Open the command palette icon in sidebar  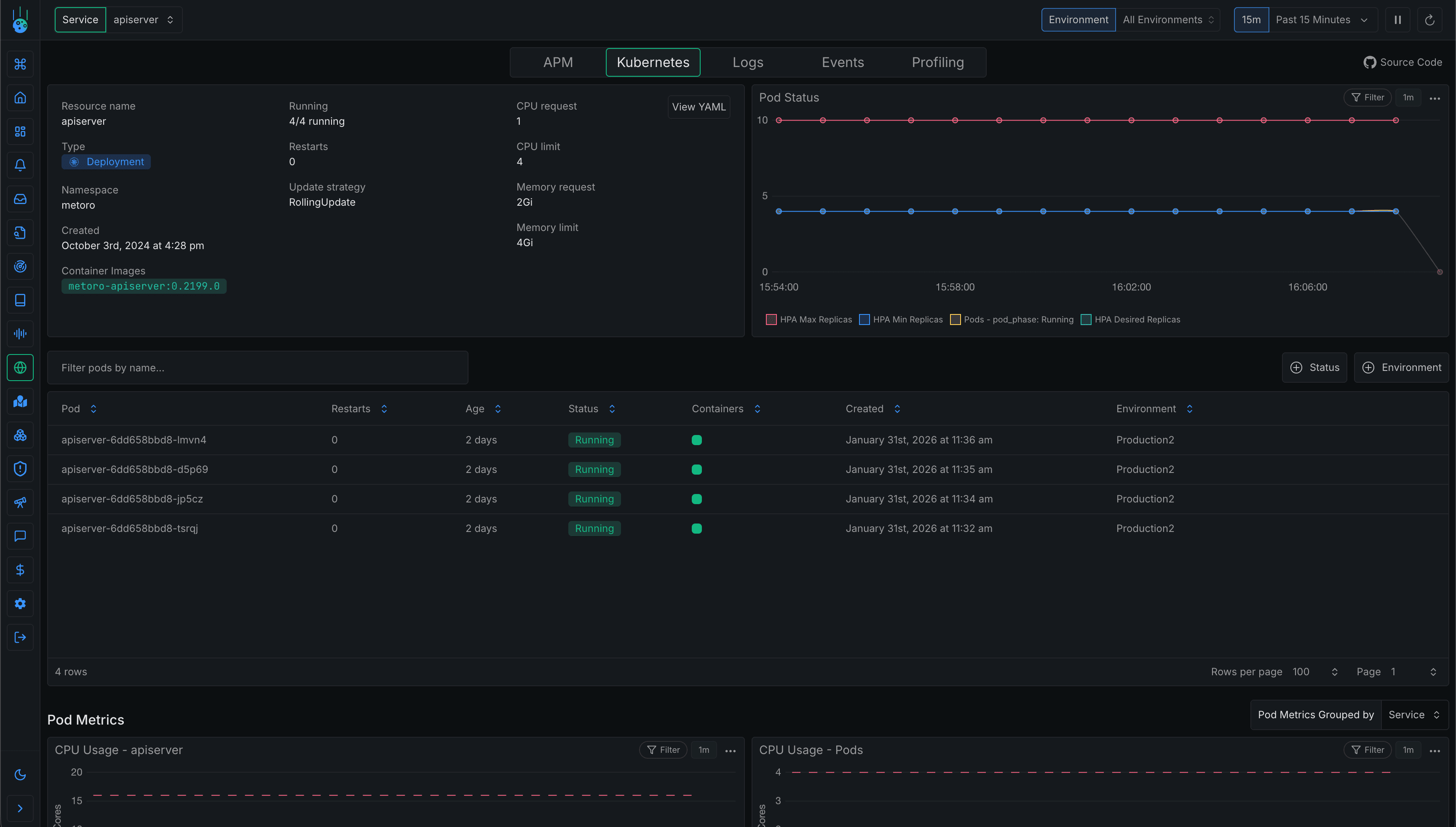tap(20, 64)
